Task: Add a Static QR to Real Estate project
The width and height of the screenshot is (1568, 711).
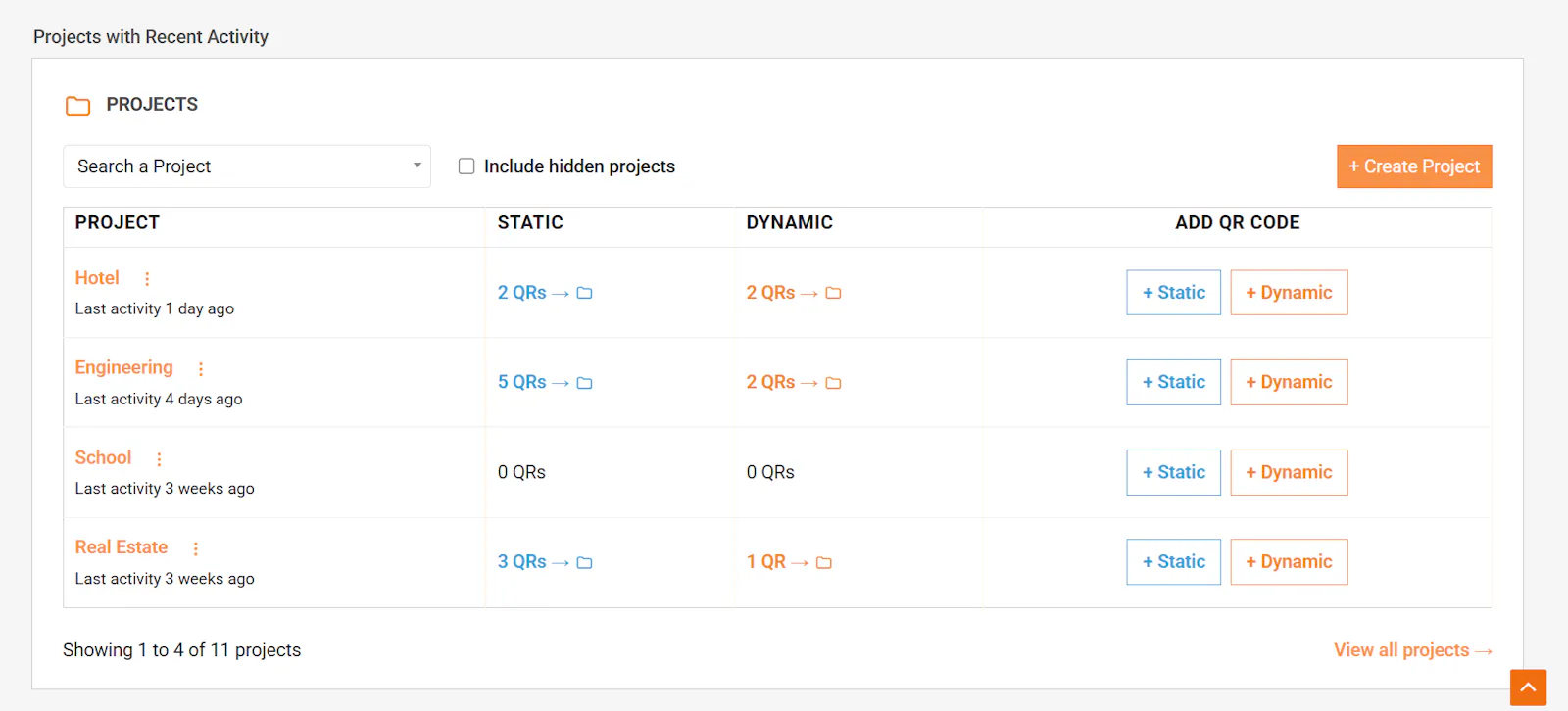Action: [1174, 562]
